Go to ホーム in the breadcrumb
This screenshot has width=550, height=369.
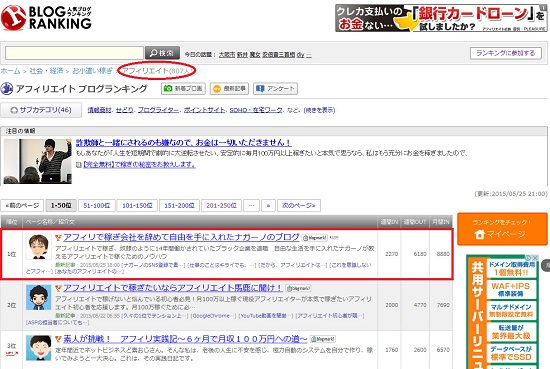click(x=11, y=71)
